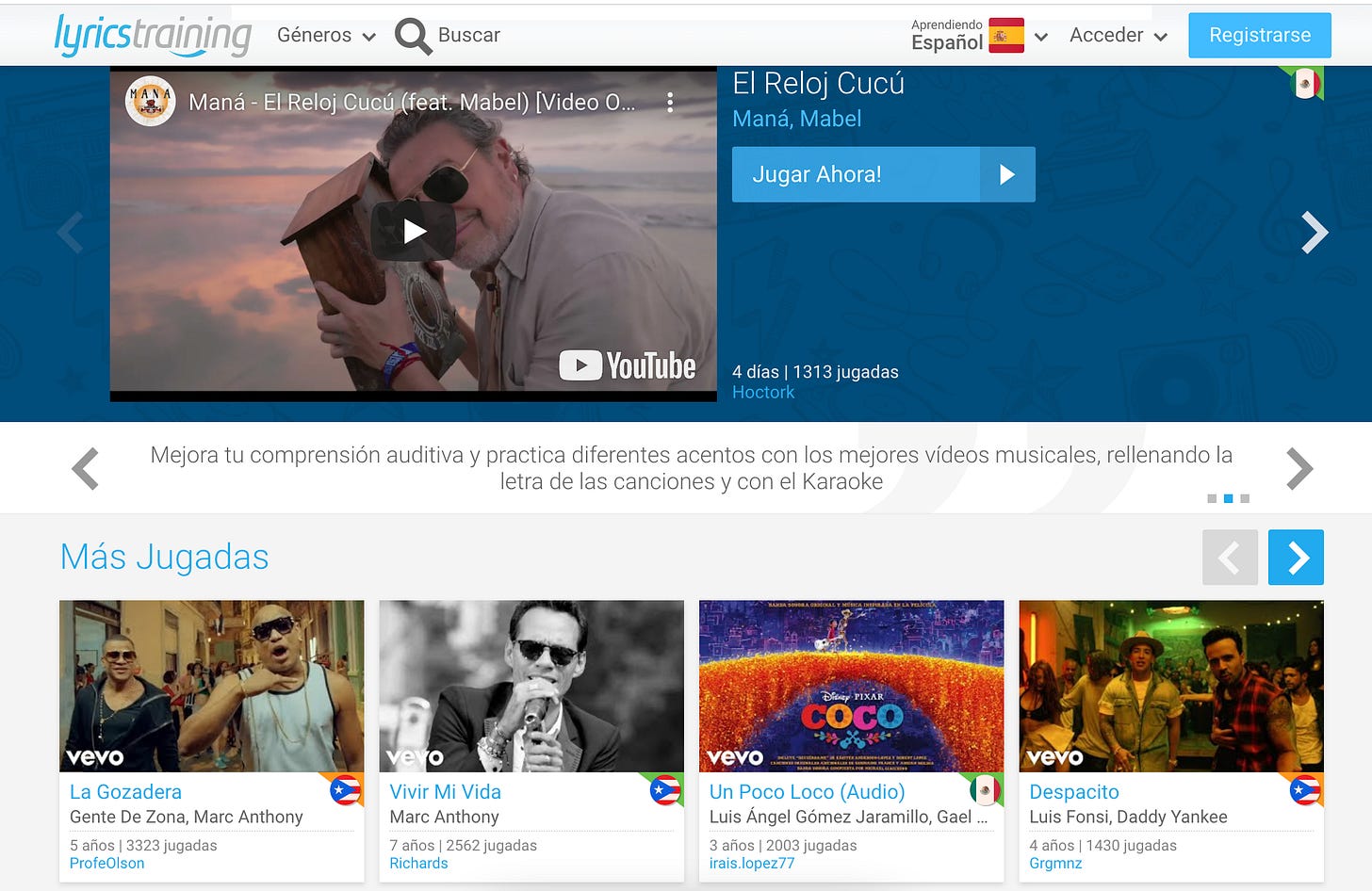Open the Un Poco Loco (Audio) title
The height and width of the screenshot is (891, 1372).
click(x=807, y=792)
